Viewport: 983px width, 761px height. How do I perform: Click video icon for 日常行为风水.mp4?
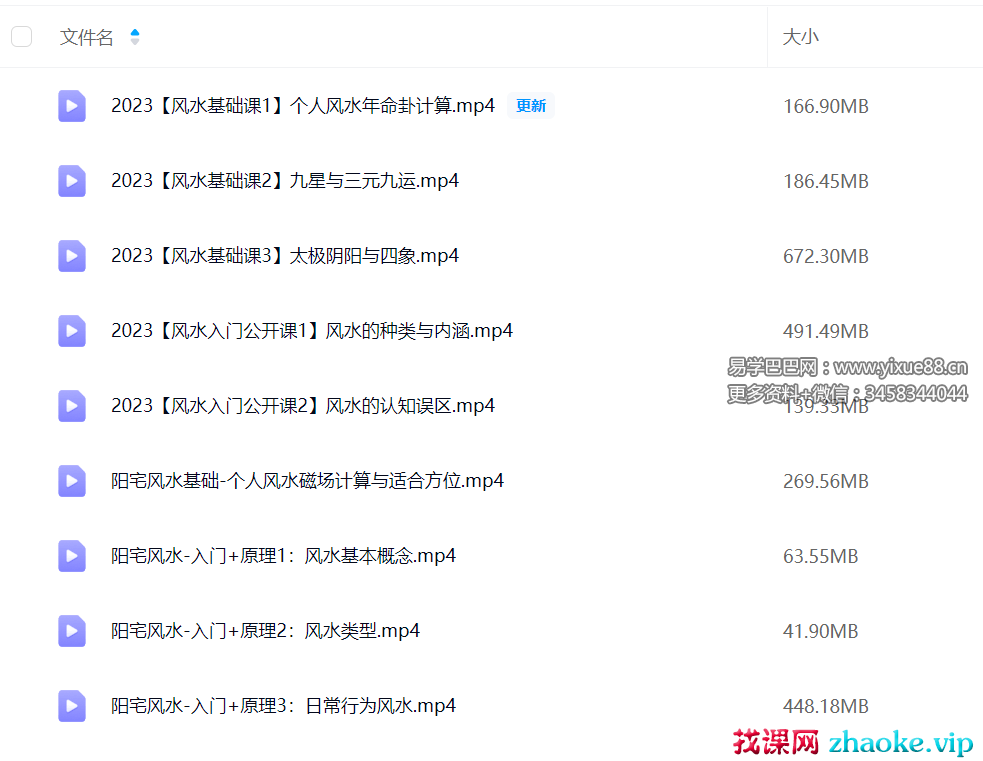coord(71,706)
